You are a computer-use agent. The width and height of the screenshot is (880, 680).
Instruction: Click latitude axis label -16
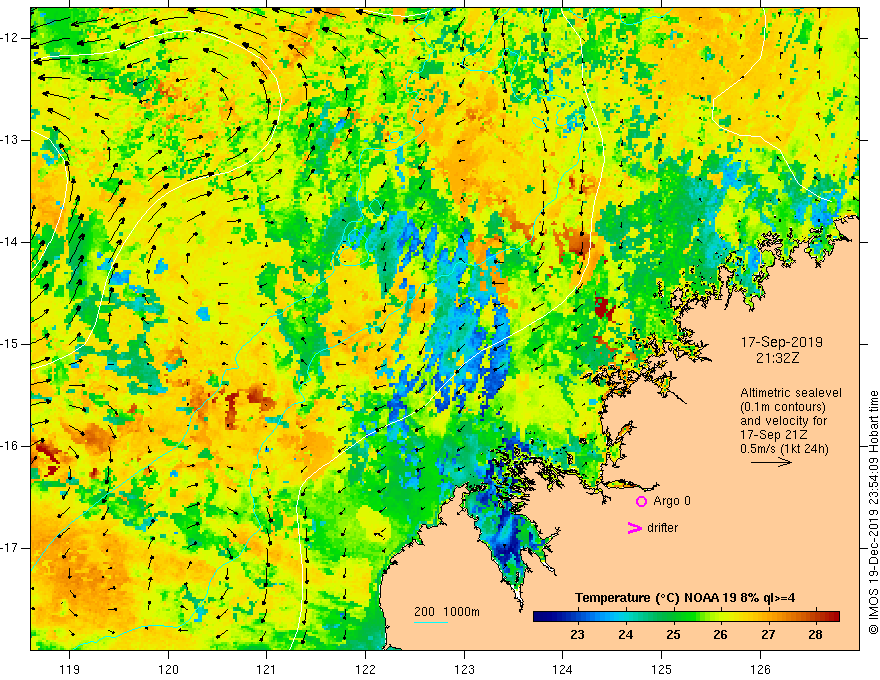[11, 446]
